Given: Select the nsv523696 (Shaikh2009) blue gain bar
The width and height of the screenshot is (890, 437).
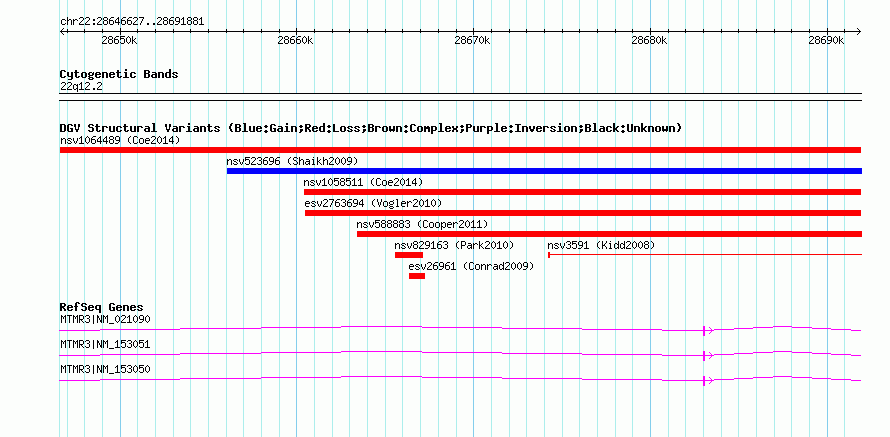Looking at the screenshot, I should point(544,171).
